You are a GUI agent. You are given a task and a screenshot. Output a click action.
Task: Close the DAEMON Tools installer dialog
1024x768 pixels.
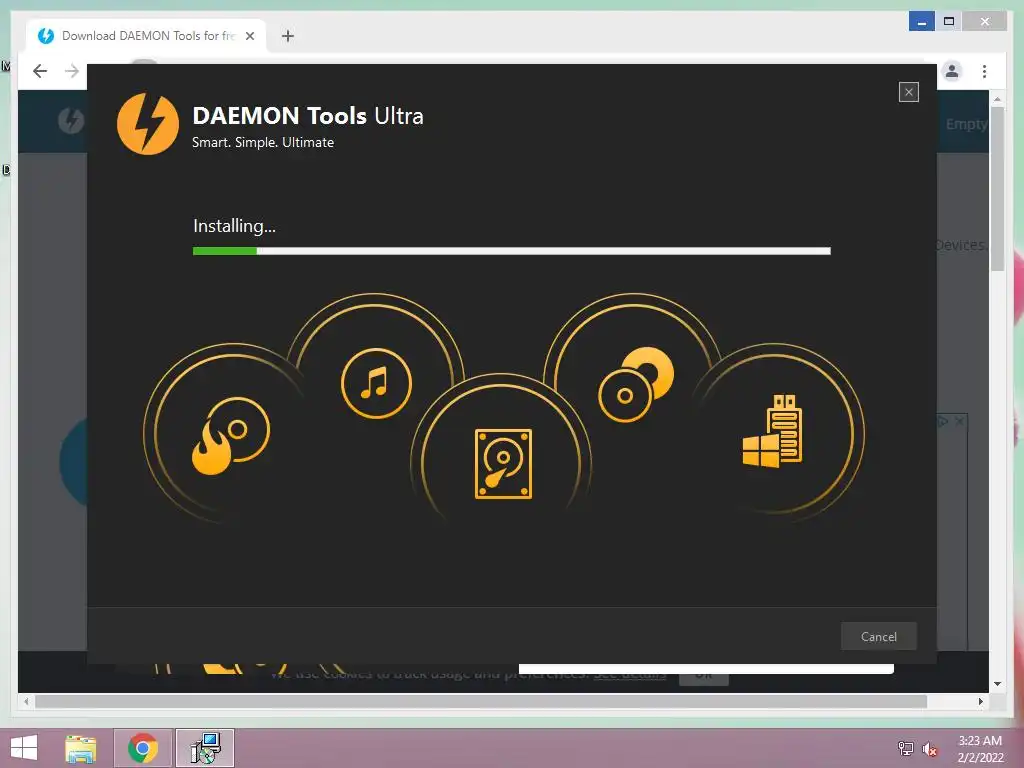click(x=908, y=92)
